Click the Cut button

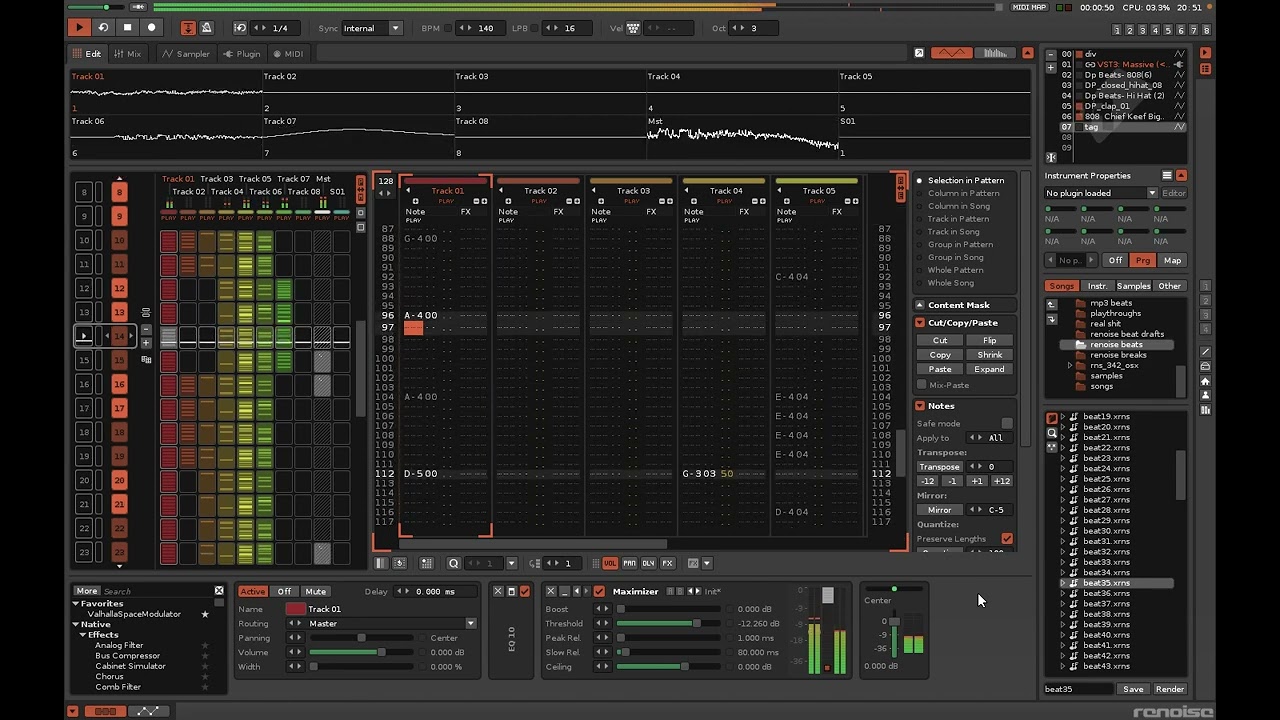[940, 340]
